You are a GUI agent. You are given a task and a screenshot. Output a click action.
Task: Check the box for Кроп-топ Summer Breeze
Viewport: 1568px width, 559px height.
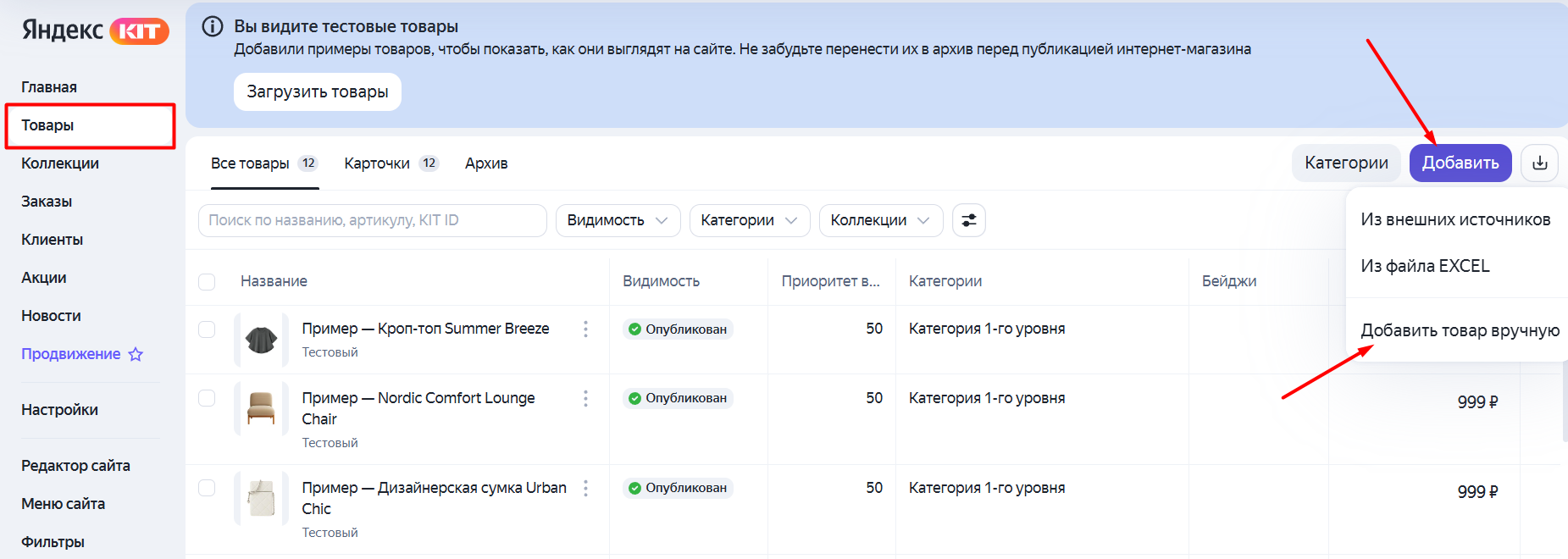point(207,329)
